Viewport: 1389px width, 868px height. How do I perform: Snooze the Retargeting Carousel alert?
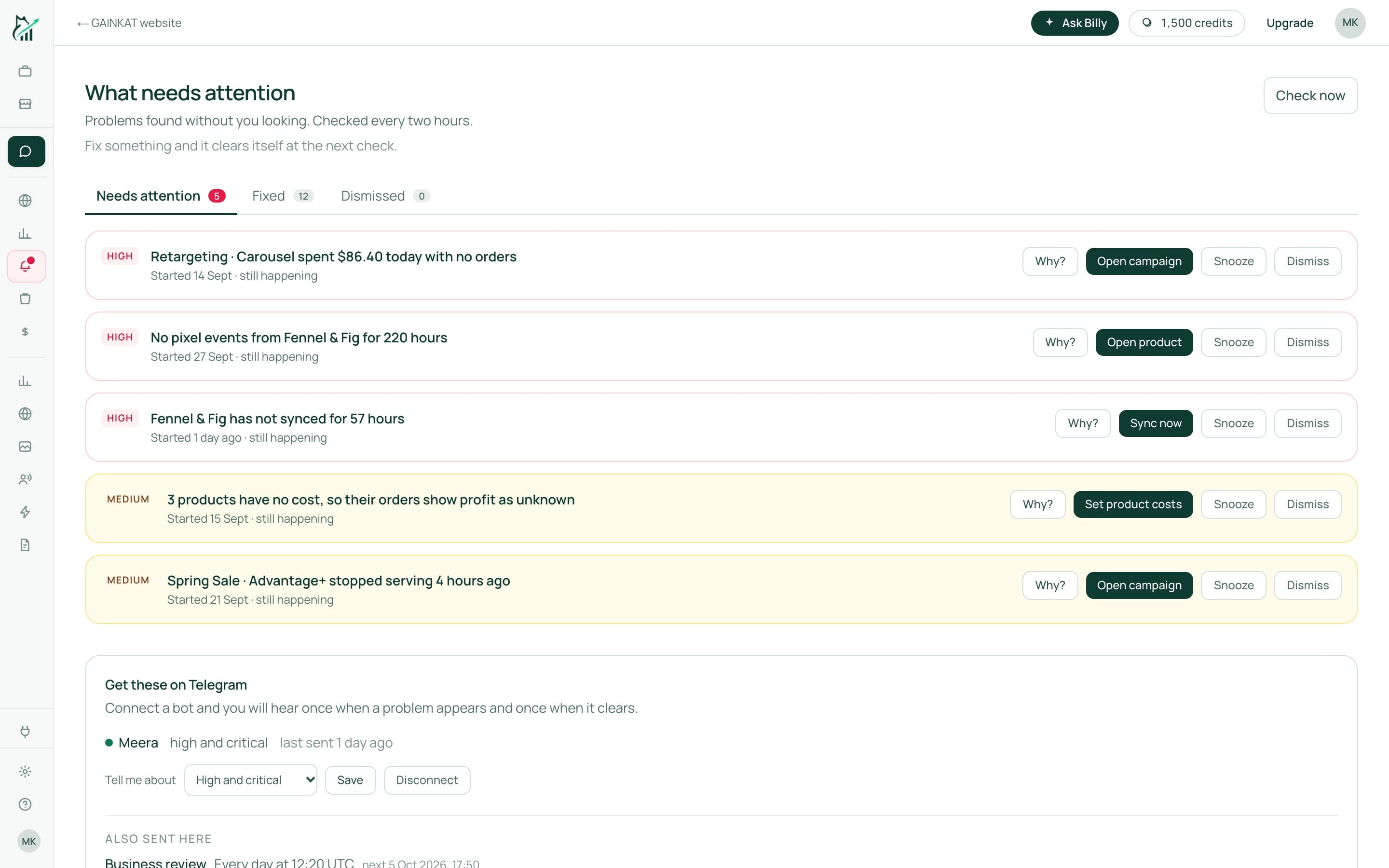click(x=1233, y=261)
